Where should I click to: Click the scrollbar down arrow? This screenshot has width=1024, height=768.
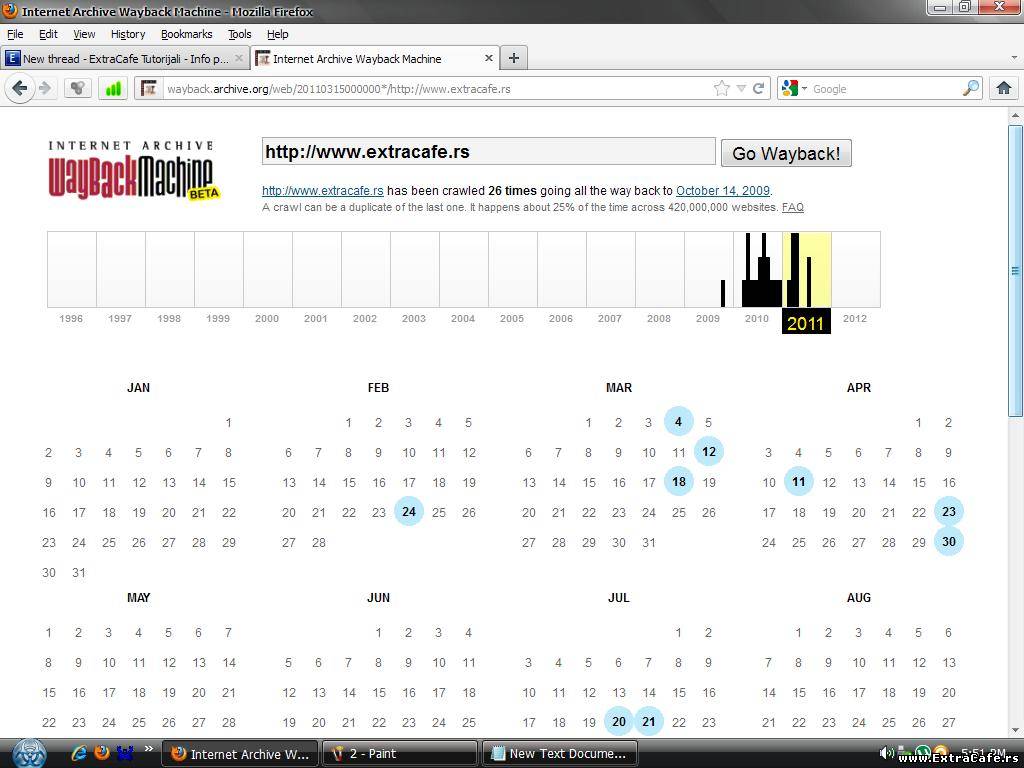click(x=1015, y=729)
